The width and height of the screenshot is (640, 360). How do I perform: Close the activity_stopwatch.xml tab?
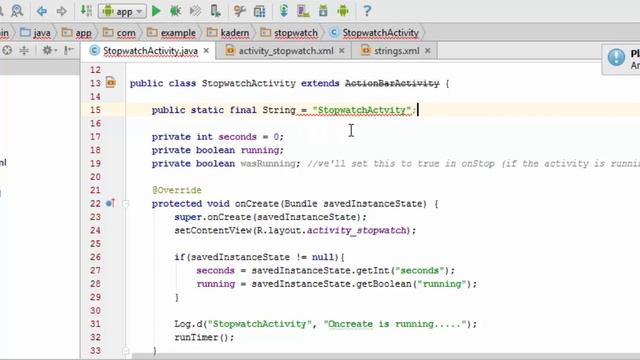tap(342, 51)
